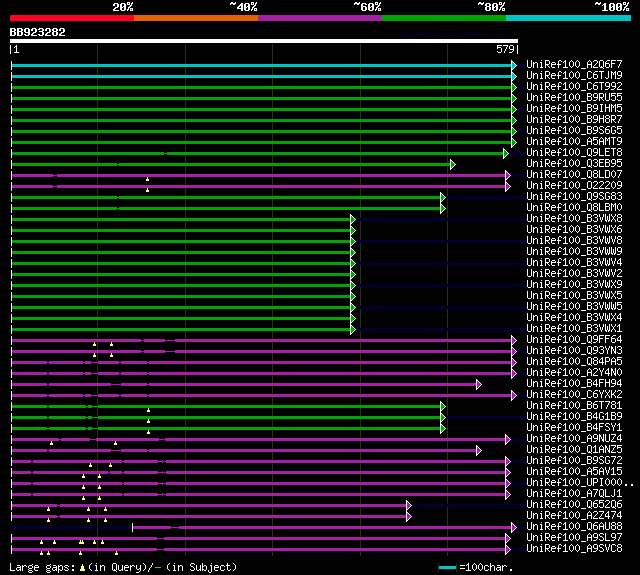This screenshot has width=640, height=575.
Task: Click the UniRef100_A2Y4N0 label
Action: tap(574, 373)
